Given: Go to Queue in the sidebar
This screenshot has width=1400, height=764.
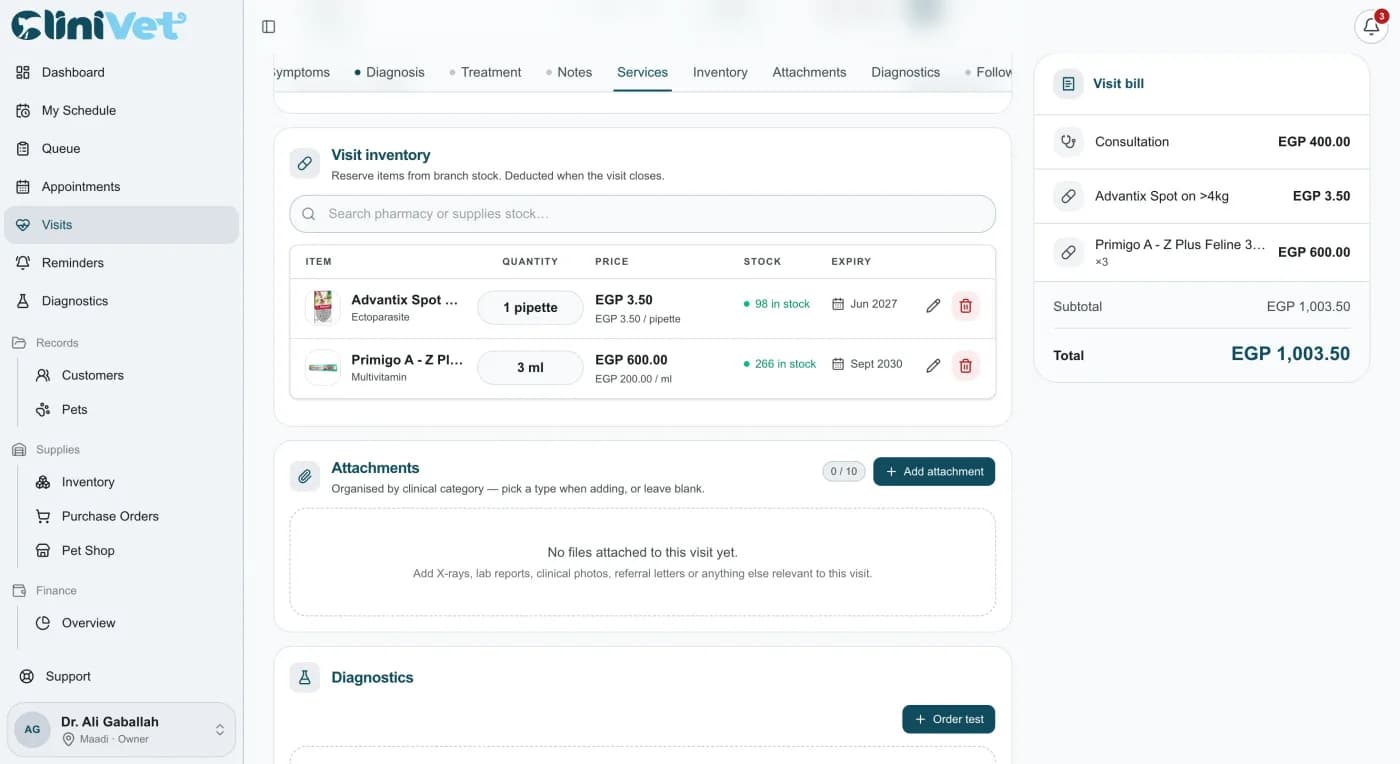Looking at the screenshot, I should pos(121,148).
